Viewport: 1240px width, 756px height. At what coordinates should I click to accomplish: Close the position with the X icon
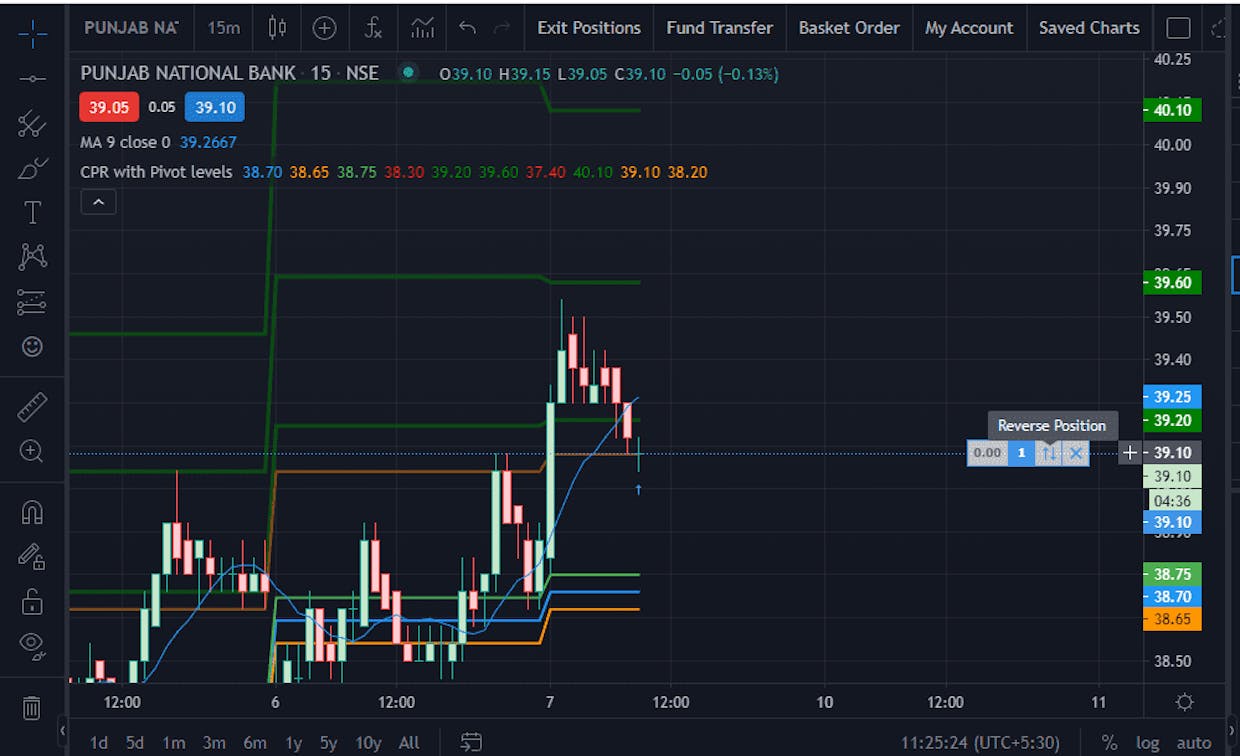tap(1076, 453)
